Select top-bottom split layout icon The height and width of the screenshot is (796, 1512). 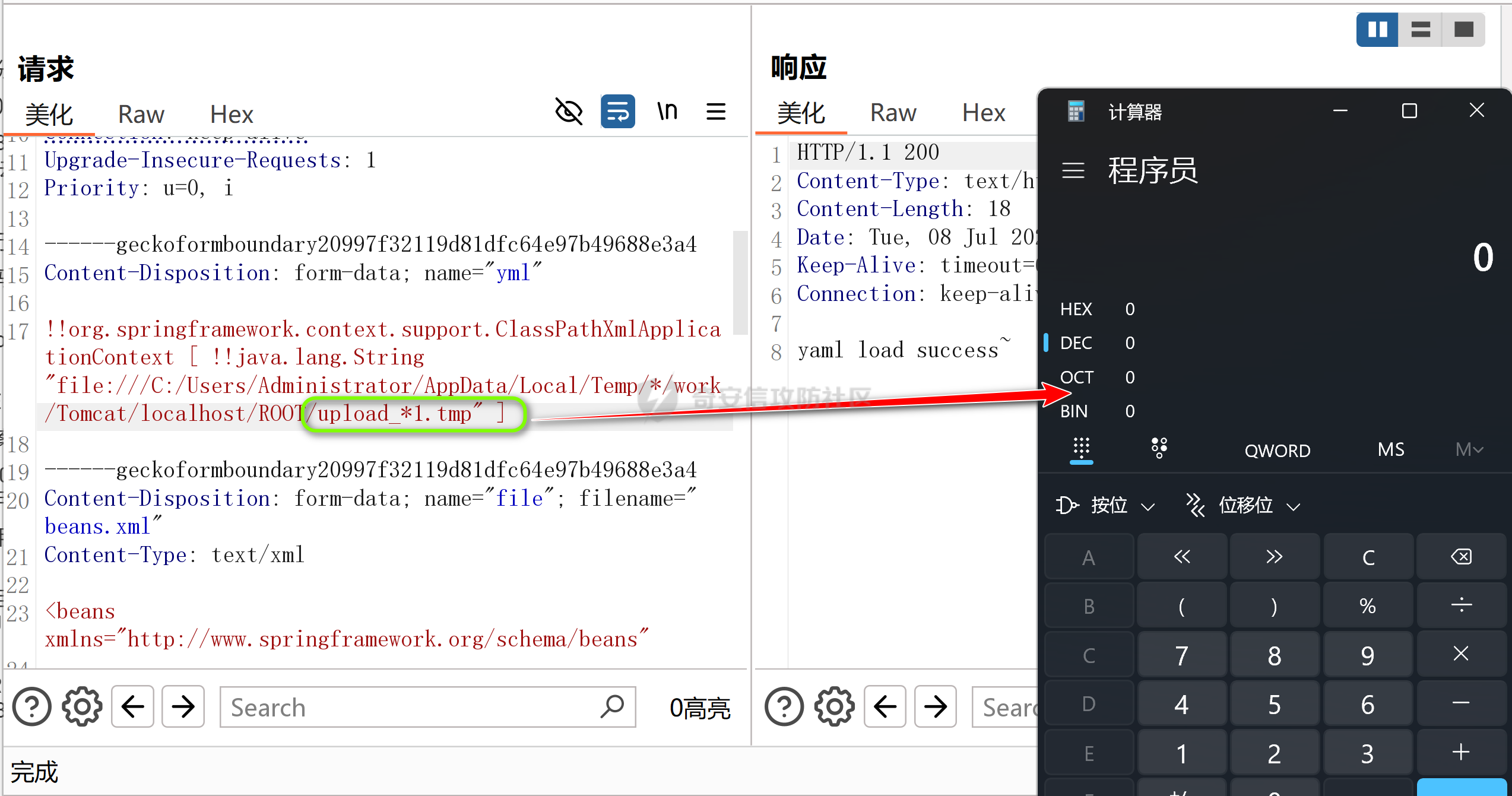pos(1421,29)
